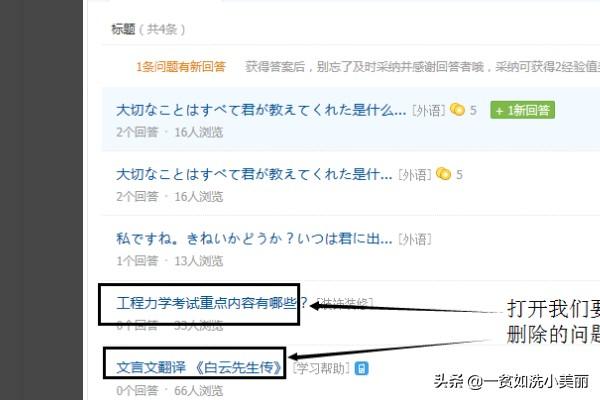
Task: Open the 工程力学考试重点内容有哪些 question
Action: click(212, 303)
